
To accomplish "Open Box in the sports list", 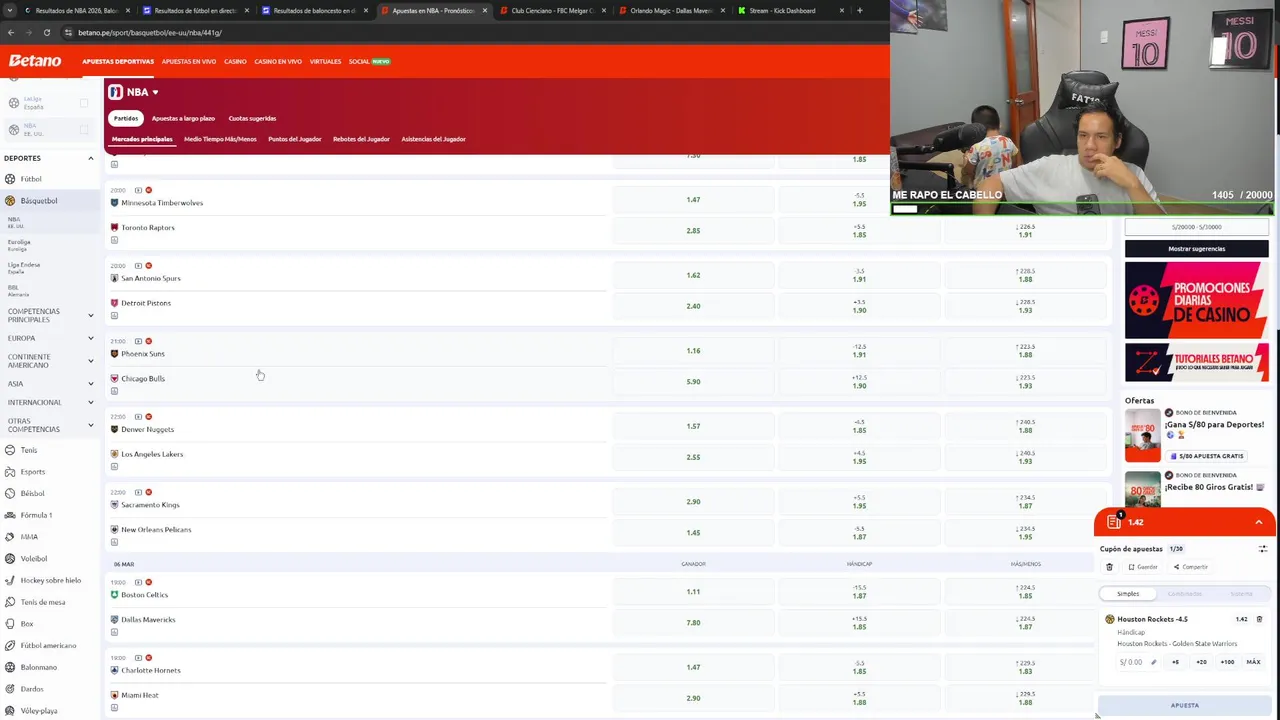I will pyautogui.click(x=27, y=624).
